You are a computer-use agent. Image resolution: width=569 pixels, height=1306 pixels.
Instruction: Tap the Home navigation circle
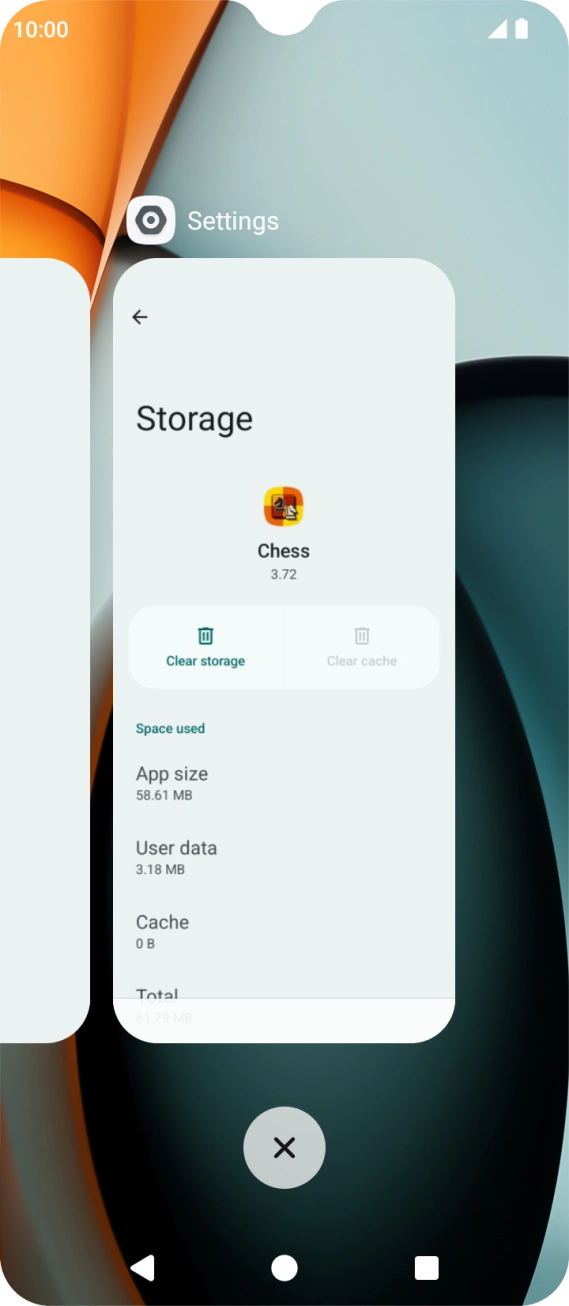pyautogui.click(x=284, y=1268)
